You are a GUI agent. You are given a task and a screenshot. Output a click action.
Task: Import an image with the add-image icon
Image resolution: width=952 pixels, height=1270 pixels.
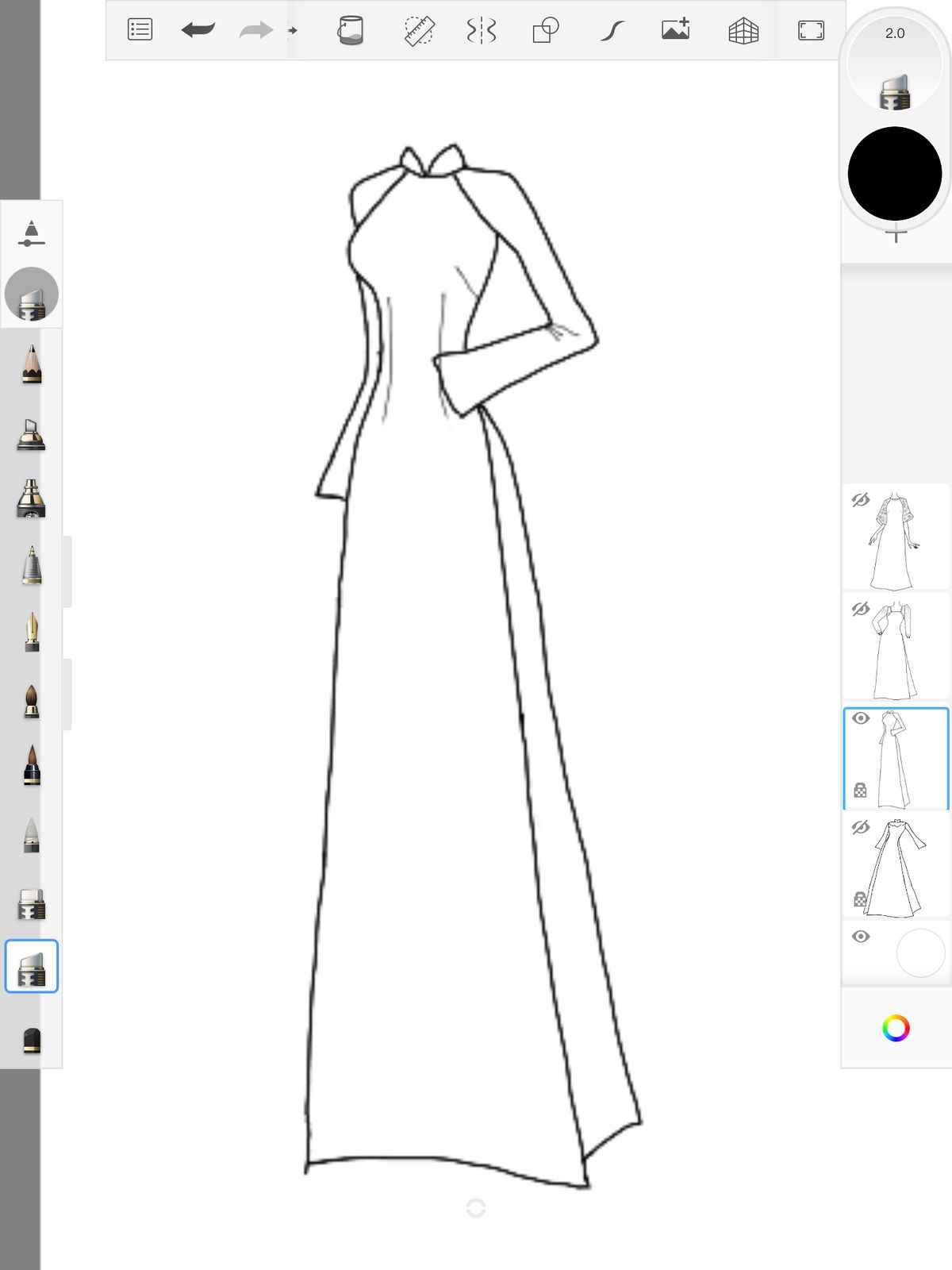tap(676, 30)
